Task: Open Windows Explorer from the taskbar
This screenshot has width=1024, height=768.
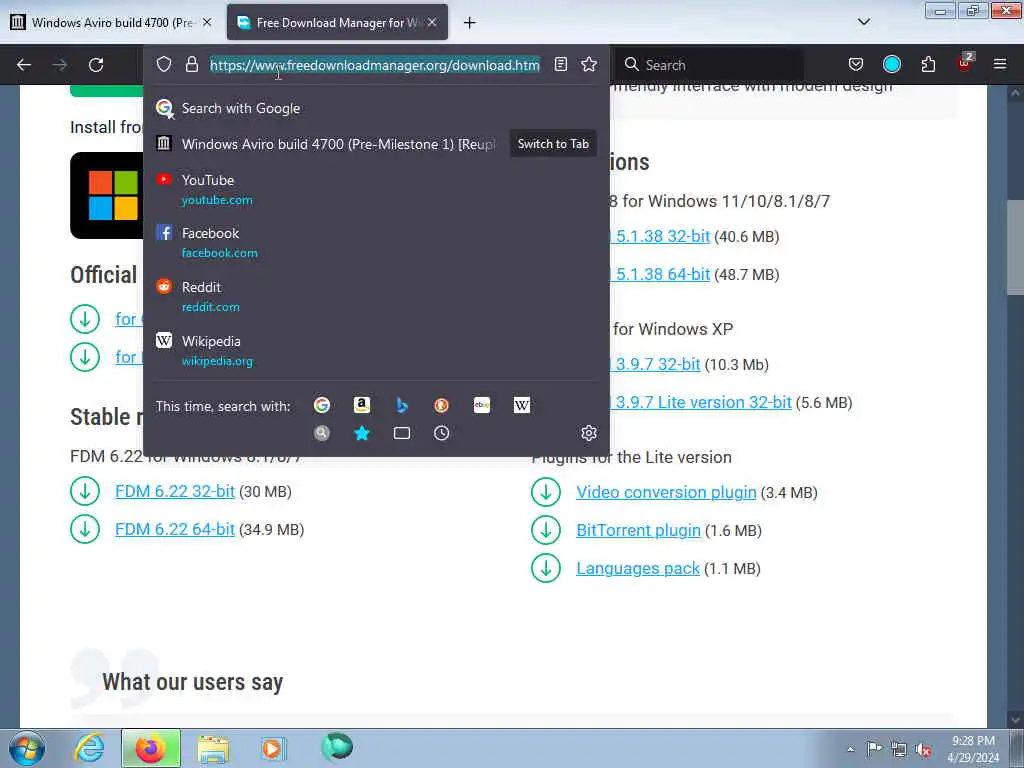Action: 213,749
